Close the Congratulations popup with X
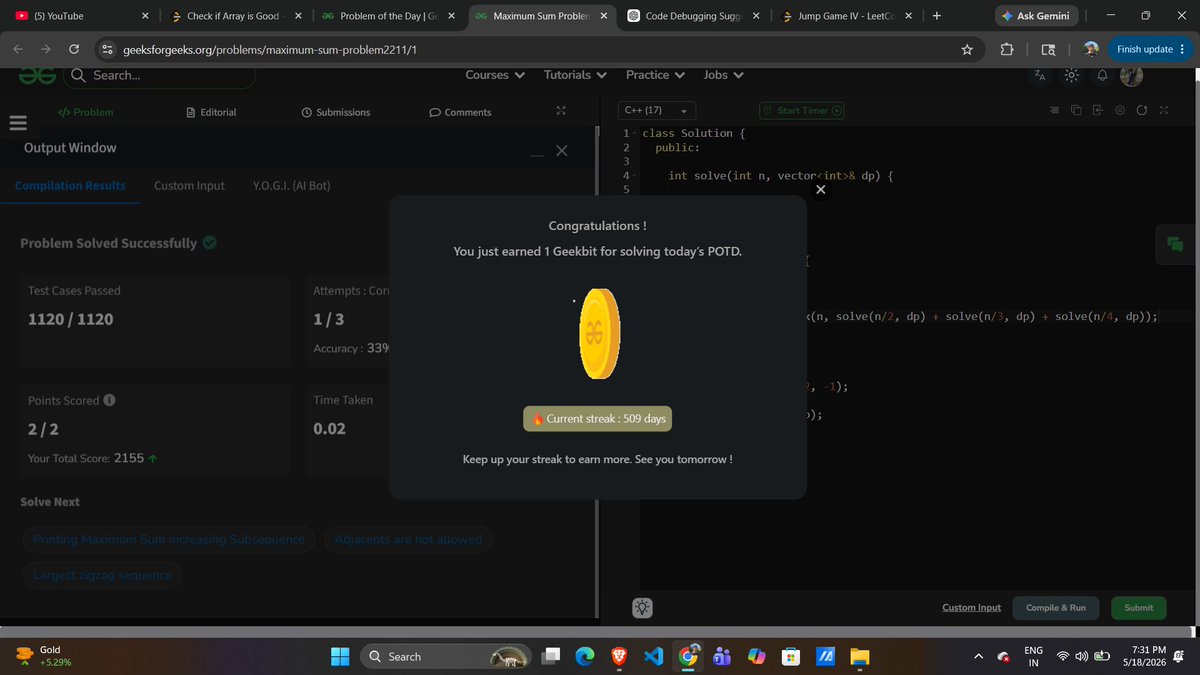 tap(820, 189)
